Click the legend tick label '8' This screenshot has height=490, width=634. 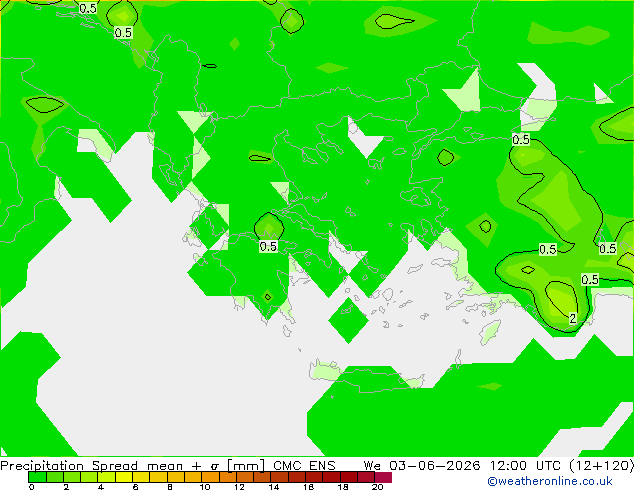[x=170, y=487]
